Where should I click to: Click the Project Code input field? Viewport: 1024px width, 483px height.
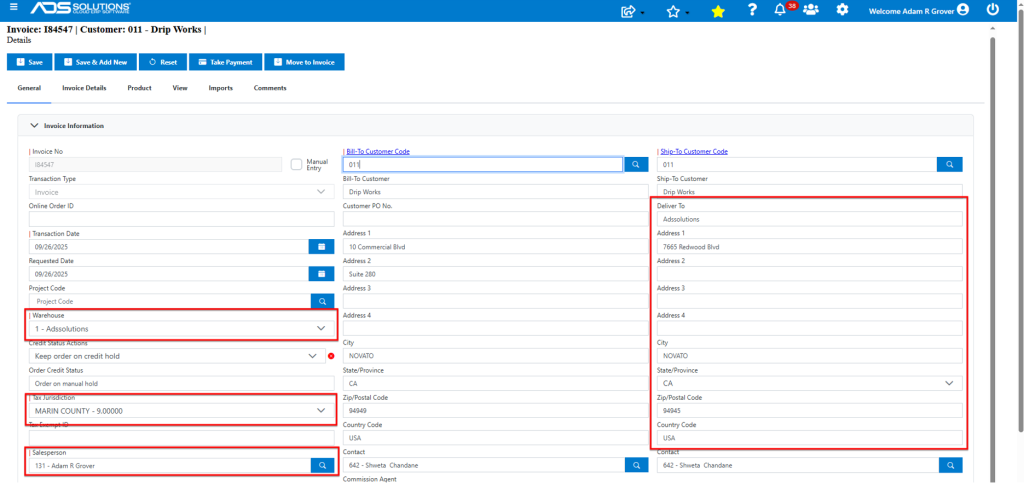(x=169, y=302)
